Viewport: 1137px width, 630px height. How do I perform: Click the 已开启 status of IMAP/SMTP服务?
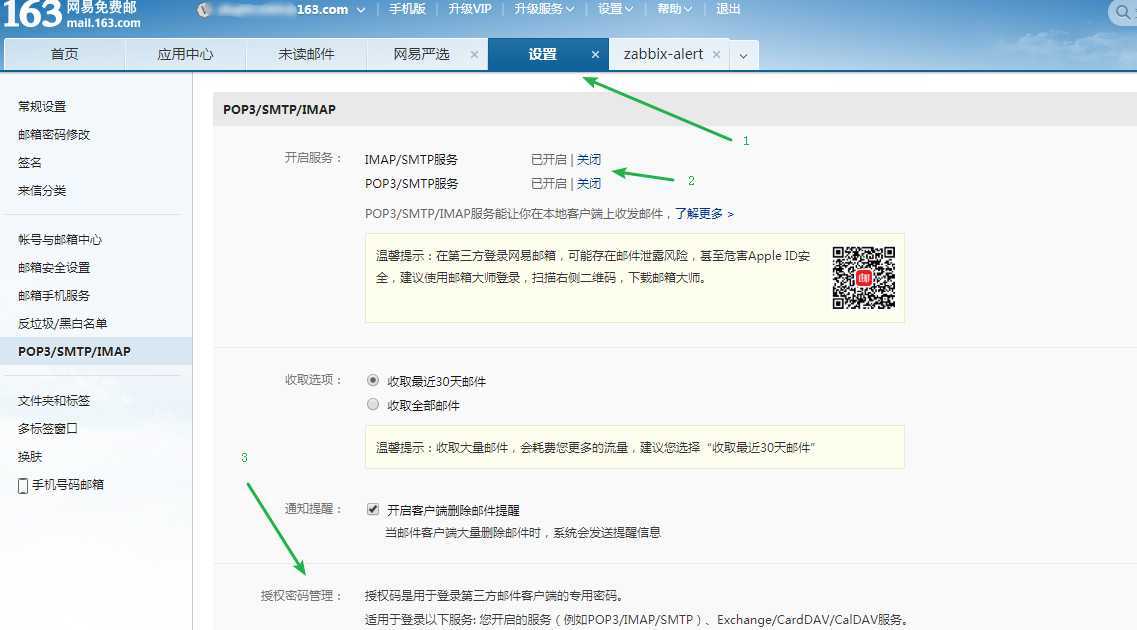pyautogui.click(x=548, y=159)
